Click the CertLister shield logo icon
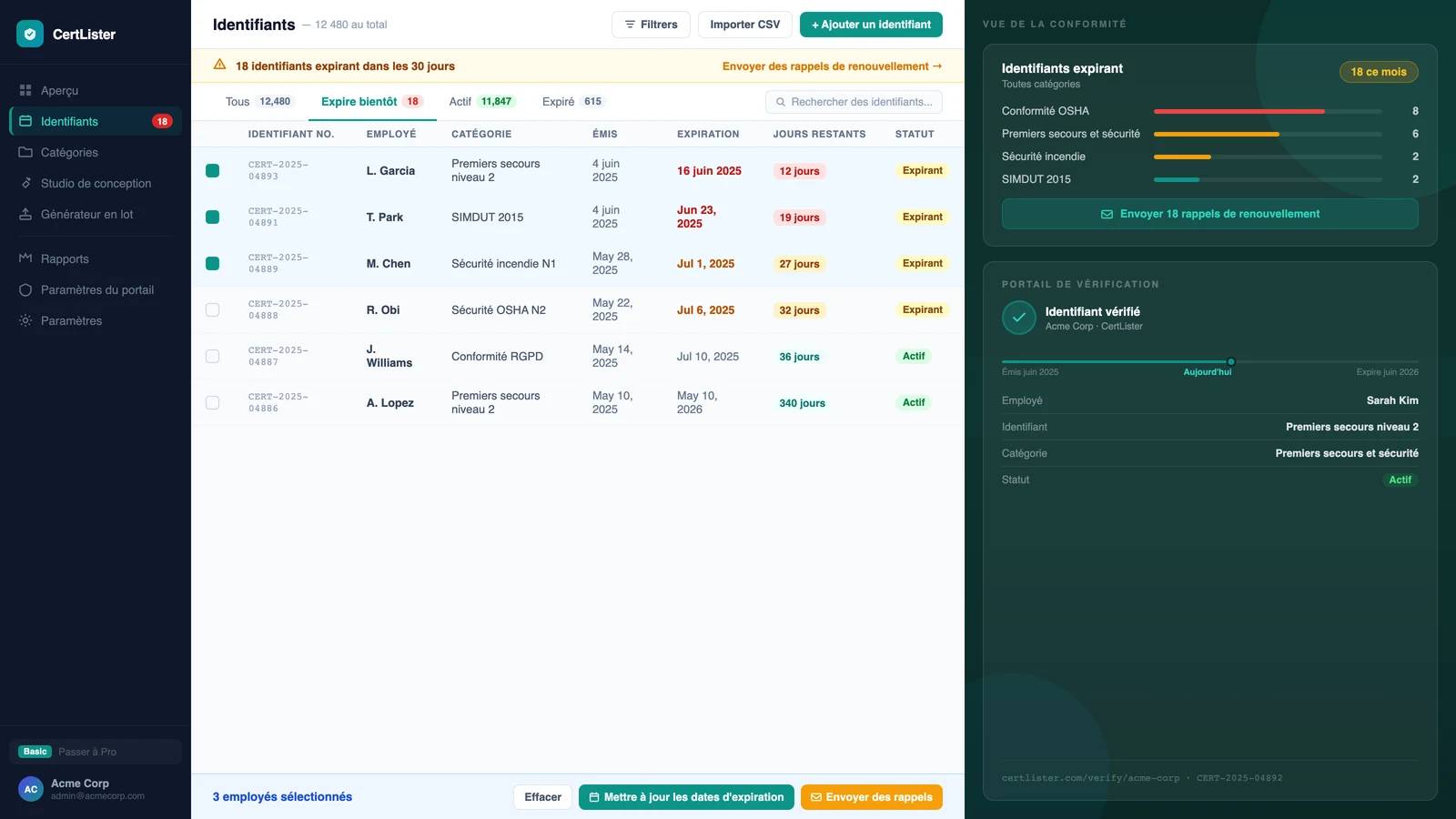Image resolution: width=1456 pixels, height=819 pixels. tap(30, 34)
